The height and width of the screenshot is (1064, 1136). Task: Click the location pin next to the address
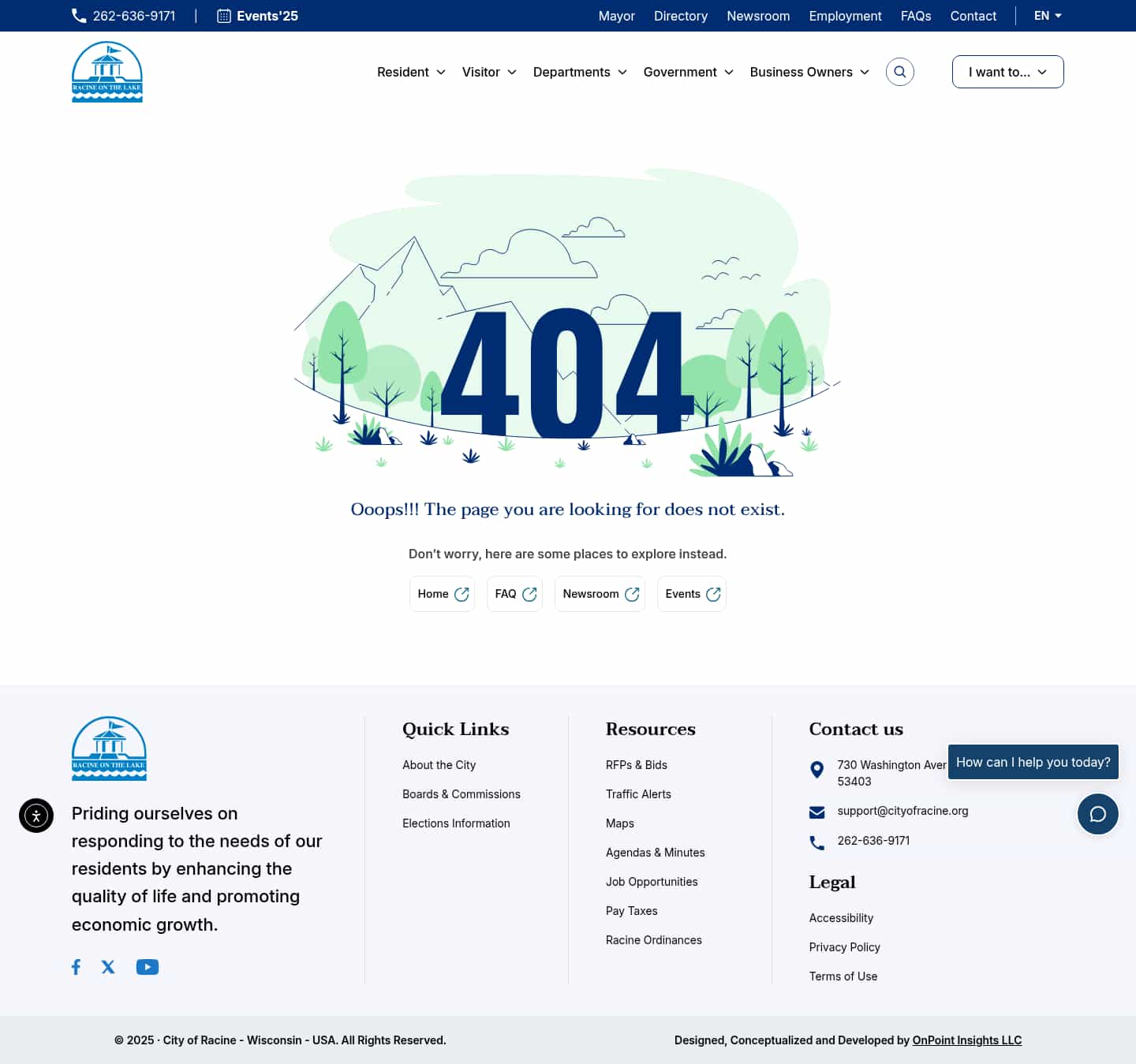point(816,770)
